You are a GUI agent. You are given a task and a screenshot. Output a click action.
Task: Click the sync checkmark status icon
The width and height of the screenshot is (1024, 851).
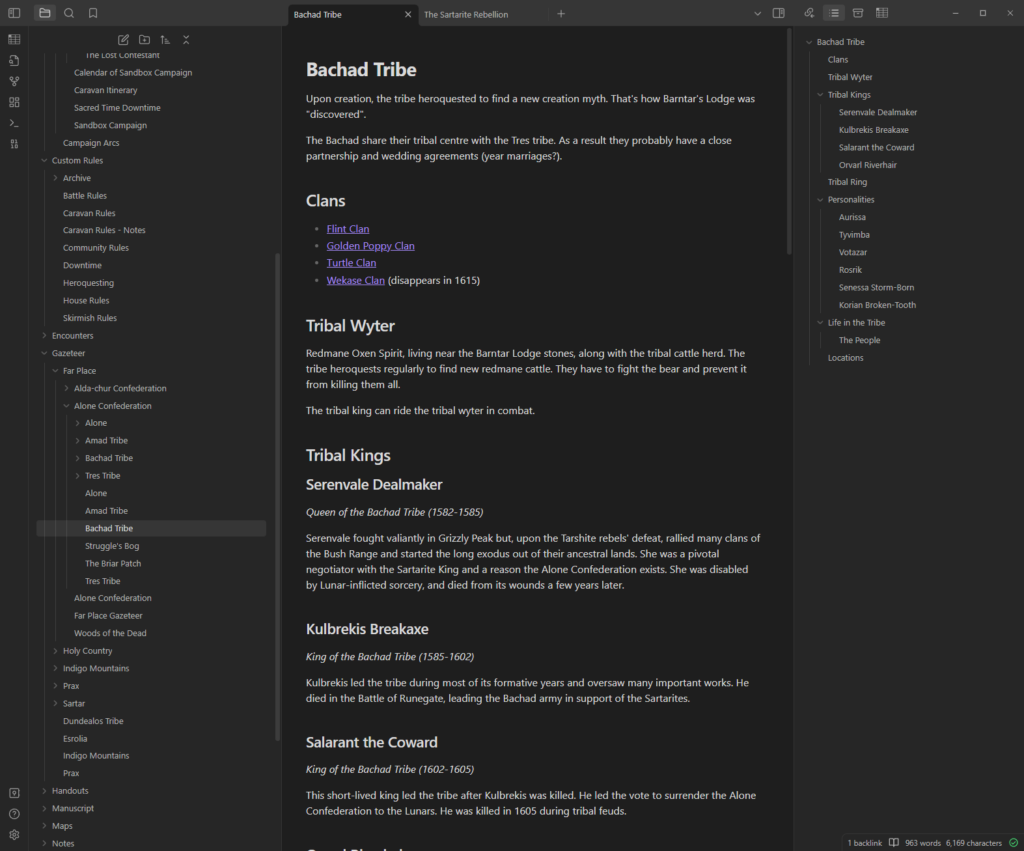pos(1014,843)
